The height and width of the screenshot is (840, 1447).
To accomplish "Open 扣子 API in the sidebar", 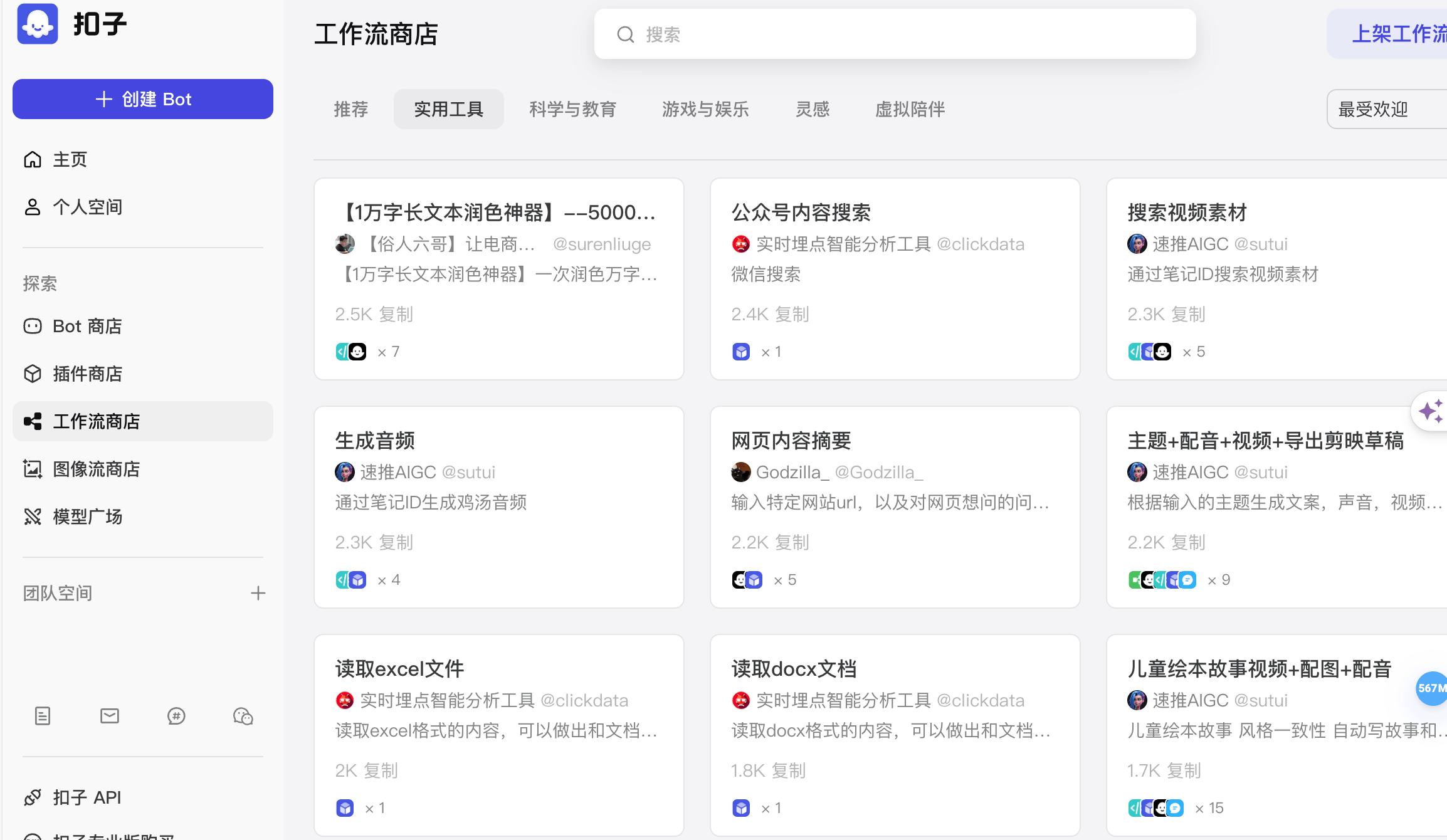I will (87, 797).
